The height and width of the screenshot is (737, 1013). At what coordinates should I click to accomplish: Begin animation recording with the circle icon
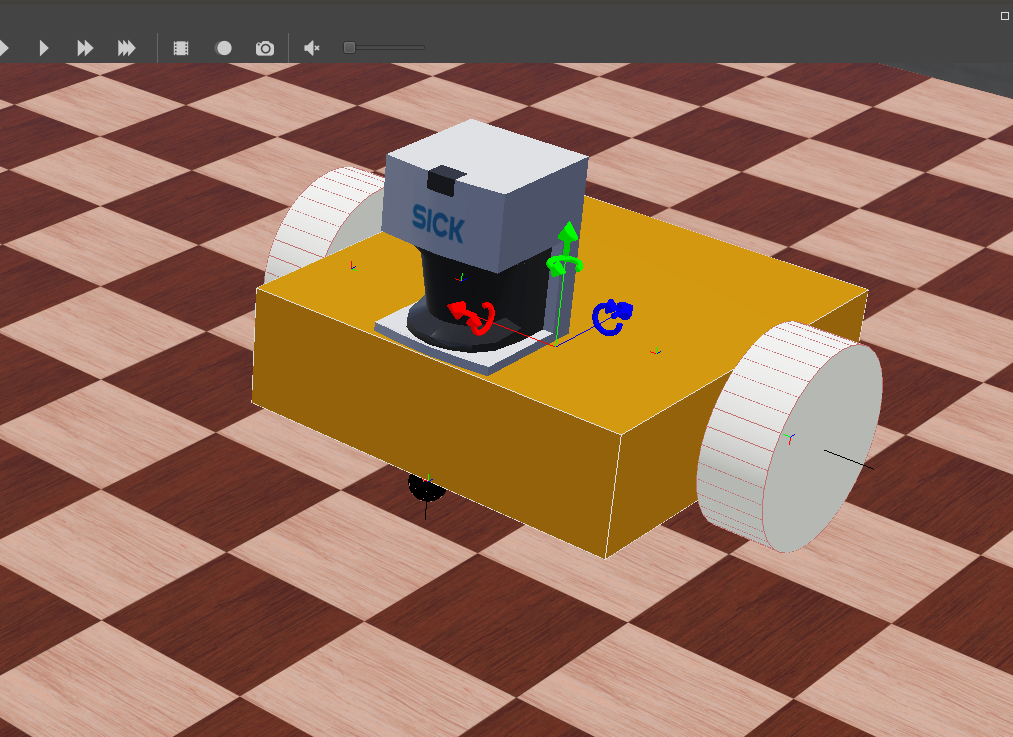pyautogui.click(x=223, y=47)
